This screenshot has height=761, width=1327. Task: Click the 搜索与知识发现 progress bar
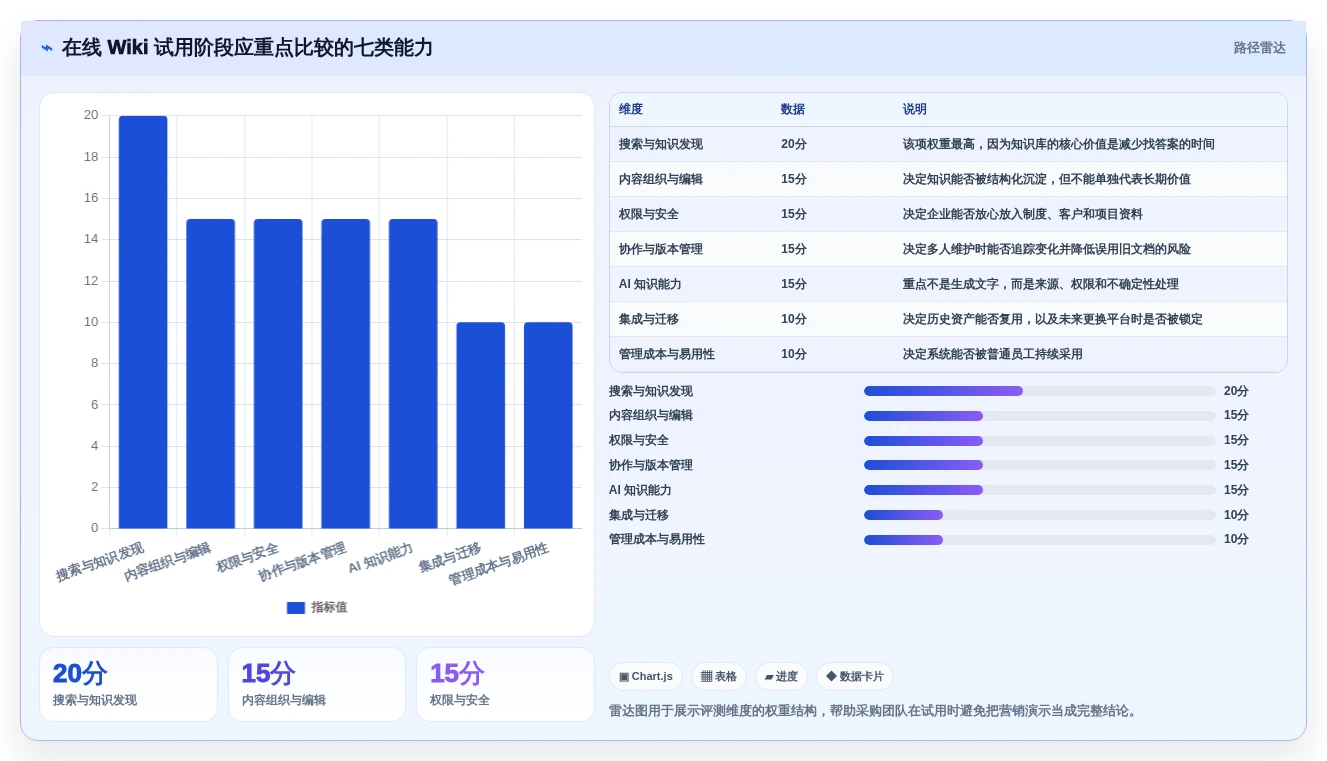pos(1040,391)
